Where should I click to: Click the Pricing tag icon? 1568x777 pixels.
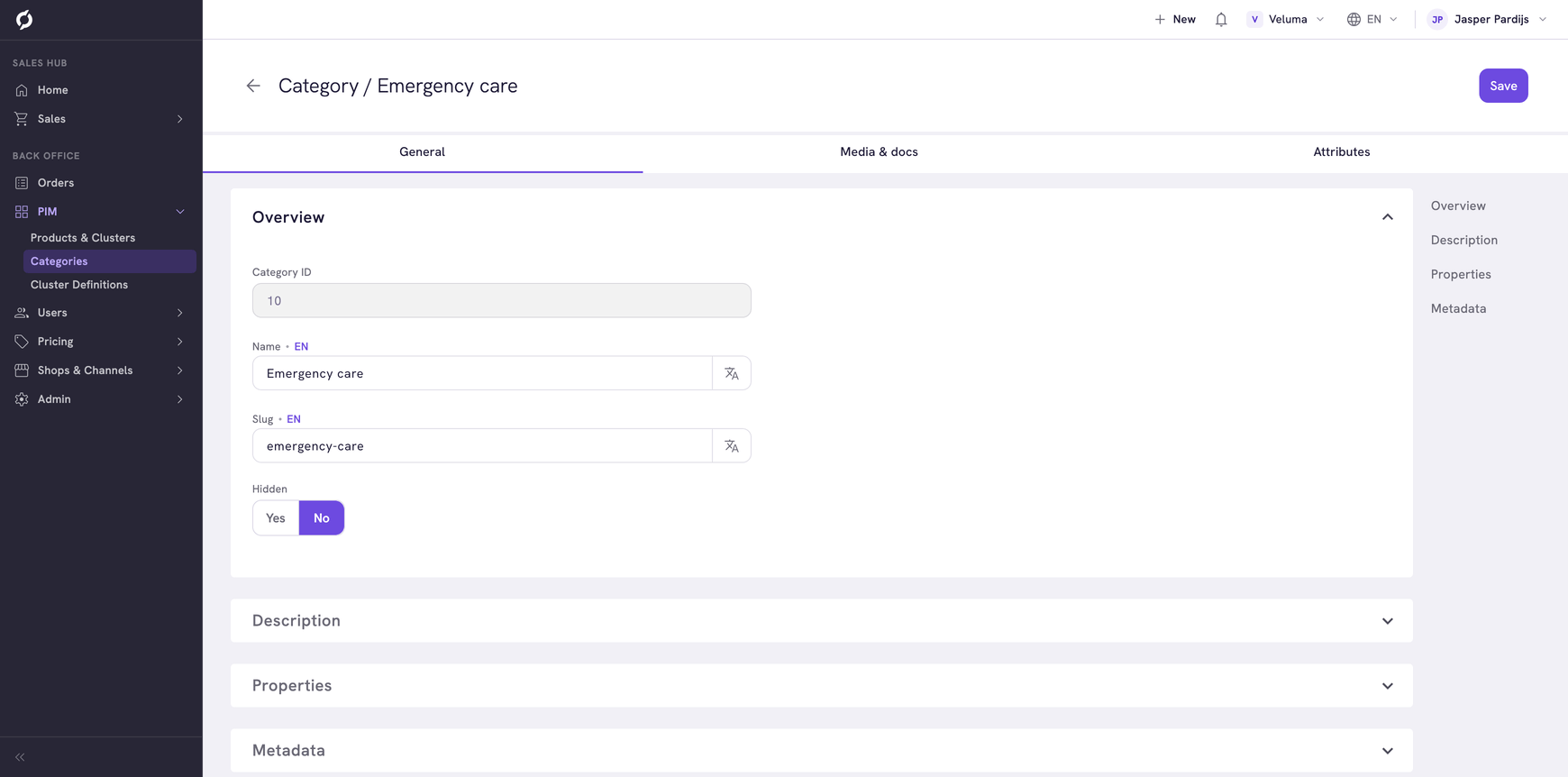point(22,342)
